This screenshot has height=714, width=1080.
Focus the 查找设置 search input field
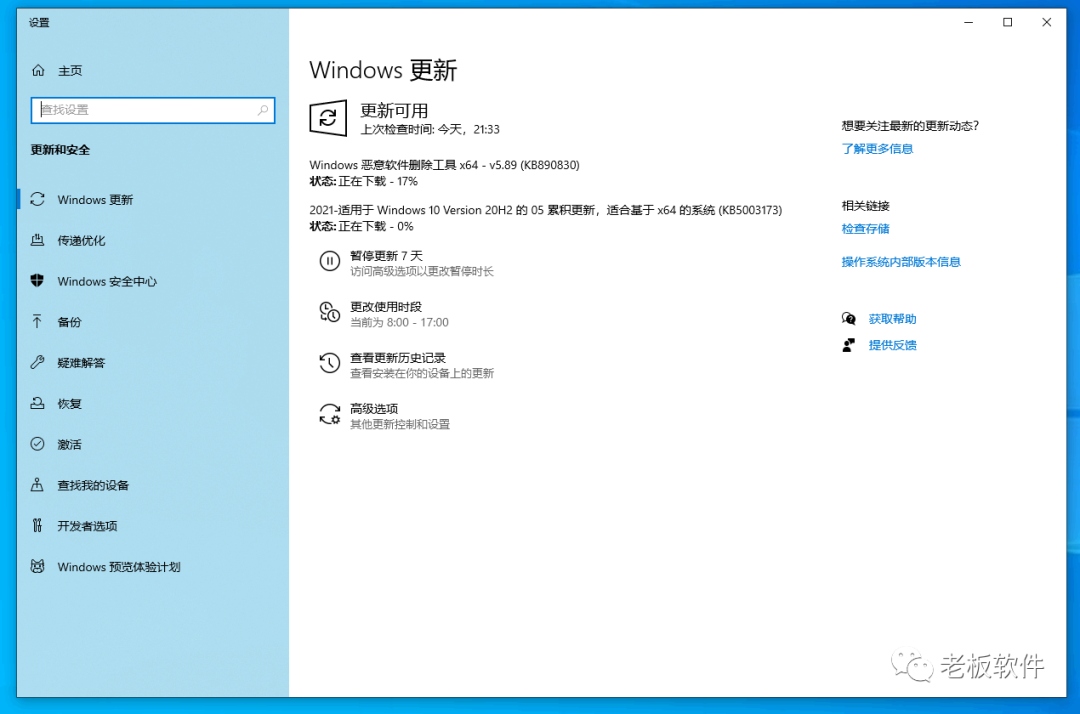coord(153,110)
